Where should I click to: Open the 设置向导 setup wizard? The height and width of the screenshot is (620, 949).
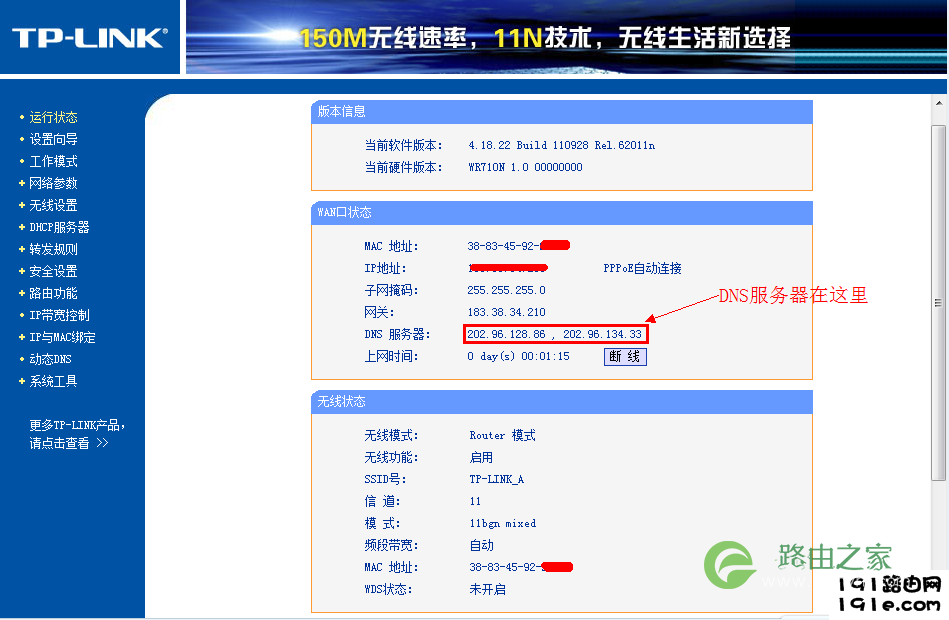point(53,139)
